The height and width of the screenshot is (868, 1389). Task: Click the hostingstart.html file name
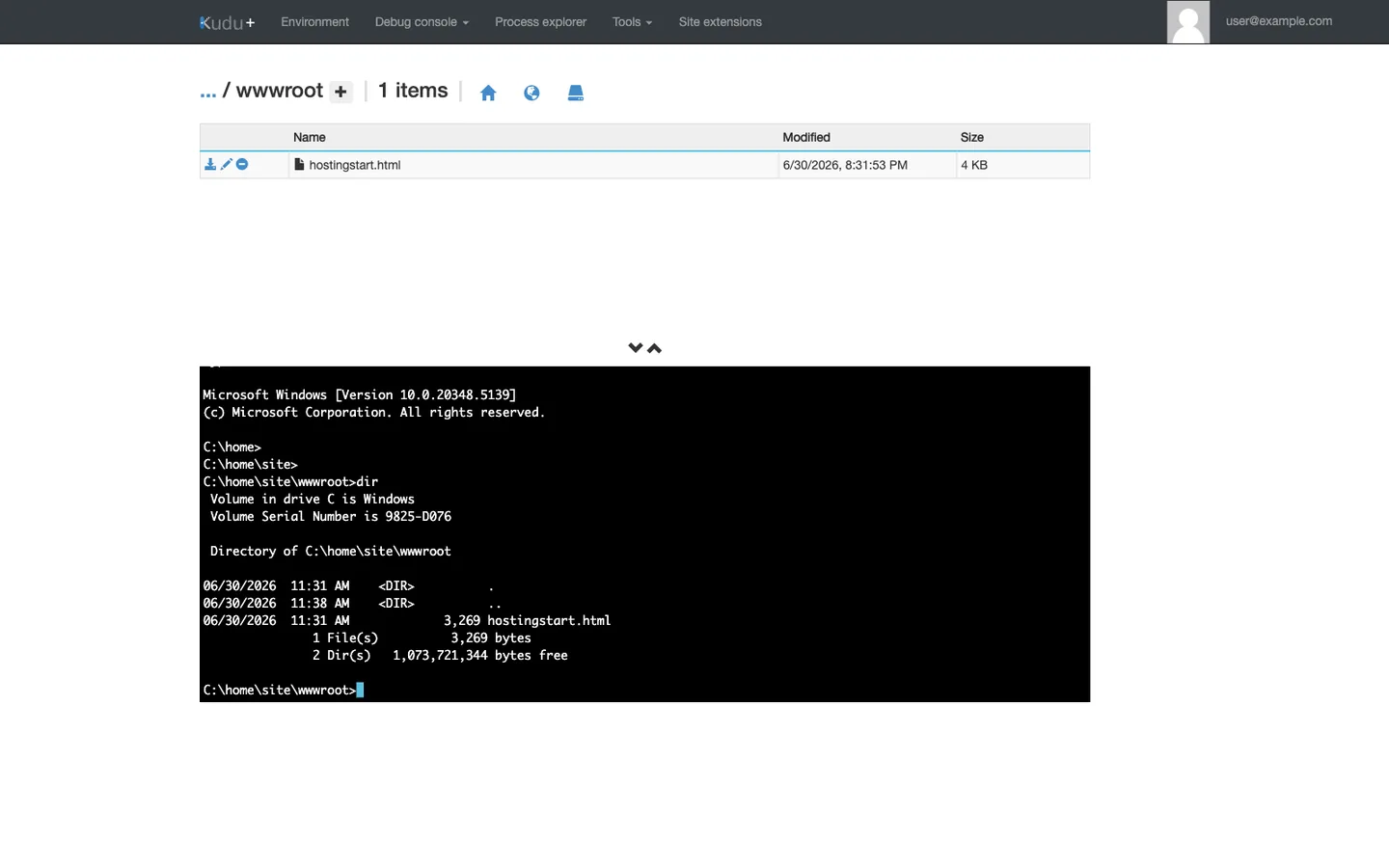pyautogui.click(x=355, y=165)
